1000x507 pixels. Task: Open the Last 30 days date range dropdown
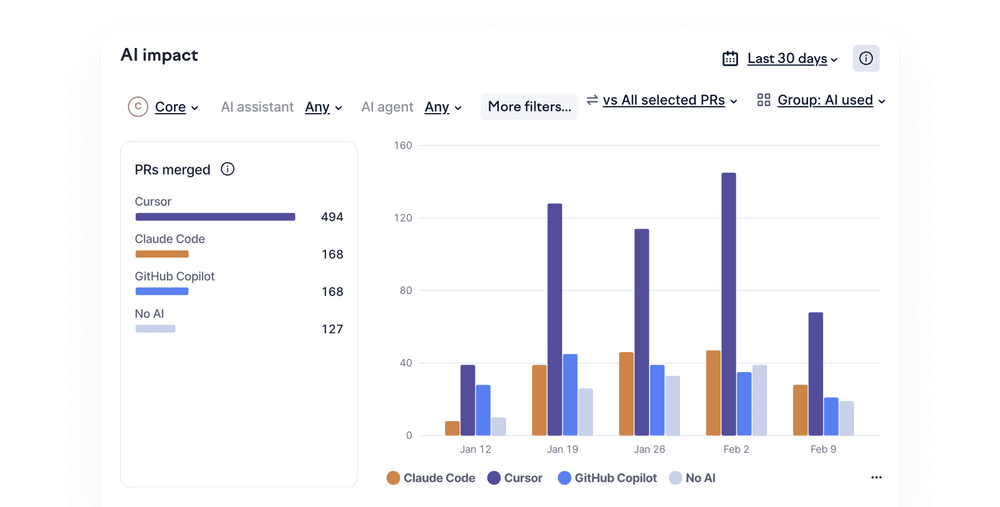point(792,59)
